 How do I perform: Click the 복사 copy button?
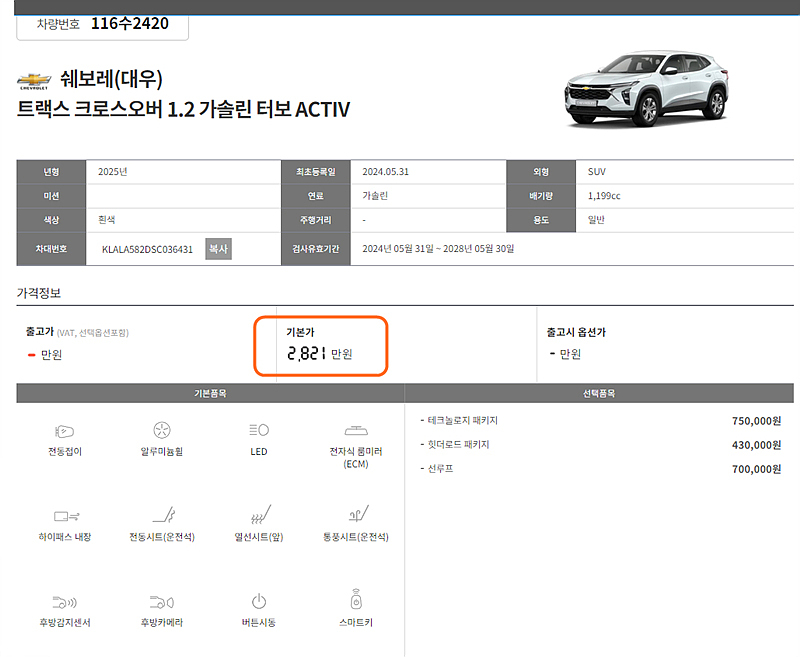point(218,249)
